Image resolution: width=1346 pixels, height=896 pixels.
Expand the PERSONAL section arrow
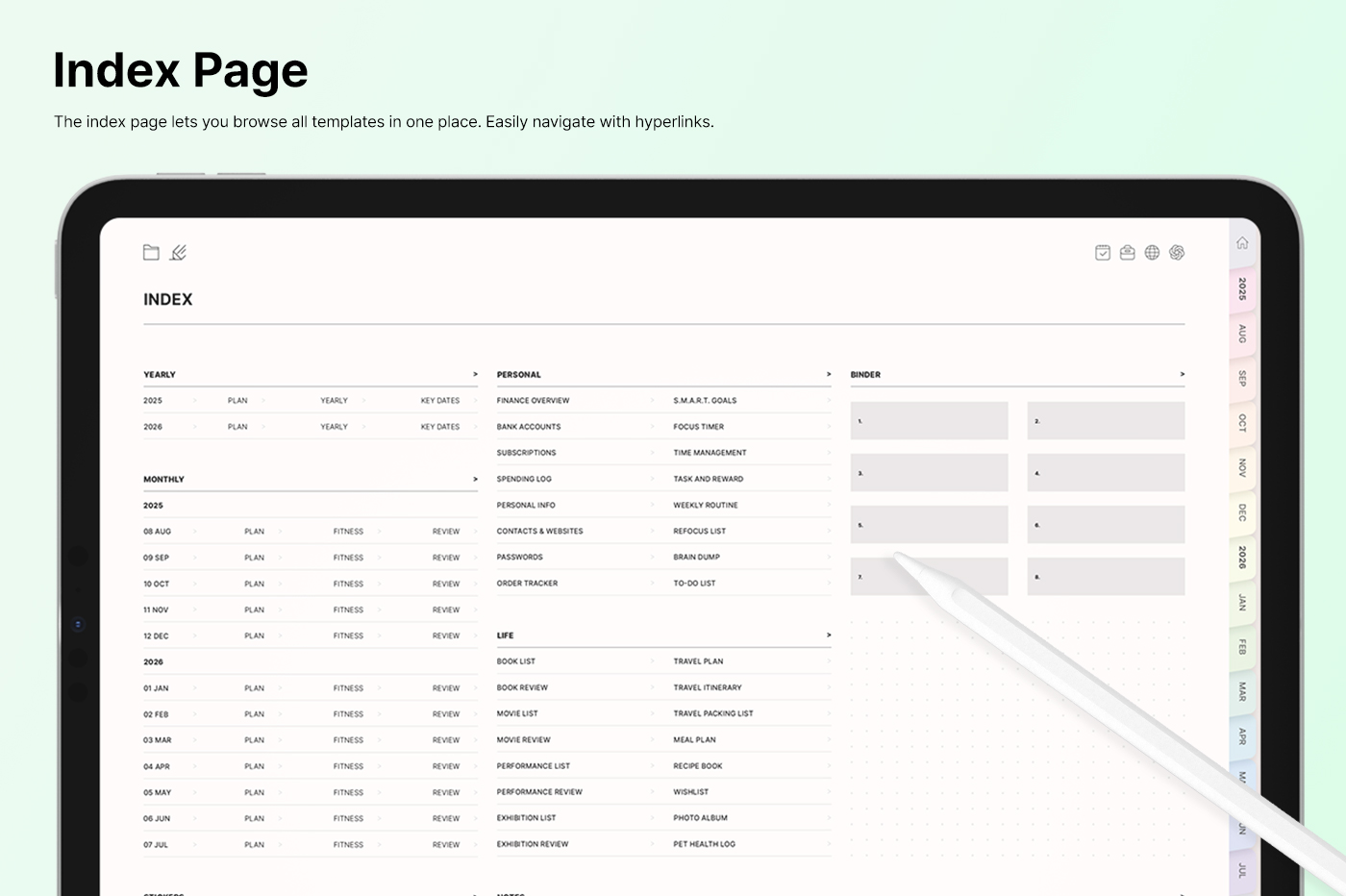(x=829, y=375)
